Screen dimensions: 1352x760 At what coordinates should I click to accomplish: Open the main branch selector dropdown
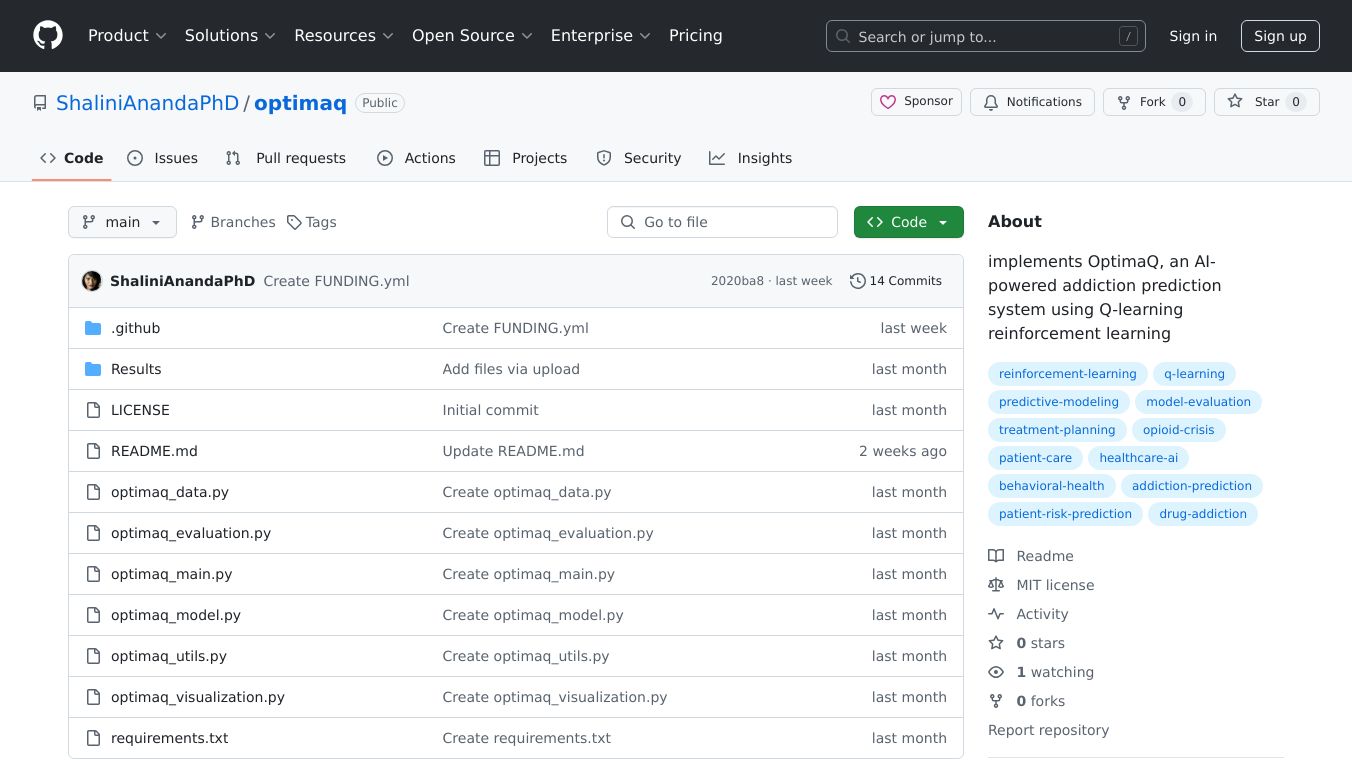click(122, 222)
